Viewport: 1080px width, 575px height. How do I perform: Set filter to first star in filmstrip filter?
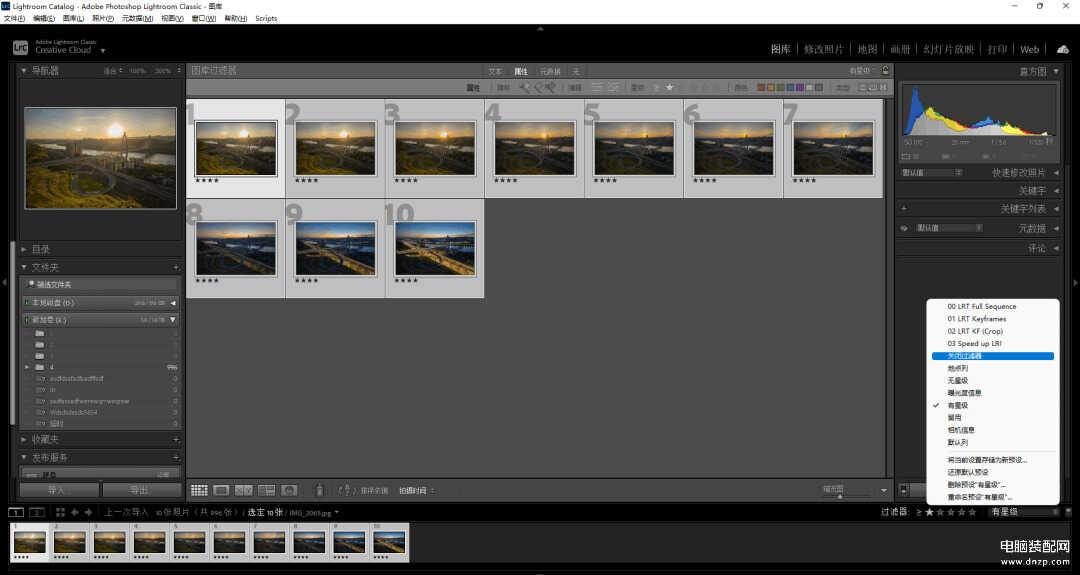(929, 512)
